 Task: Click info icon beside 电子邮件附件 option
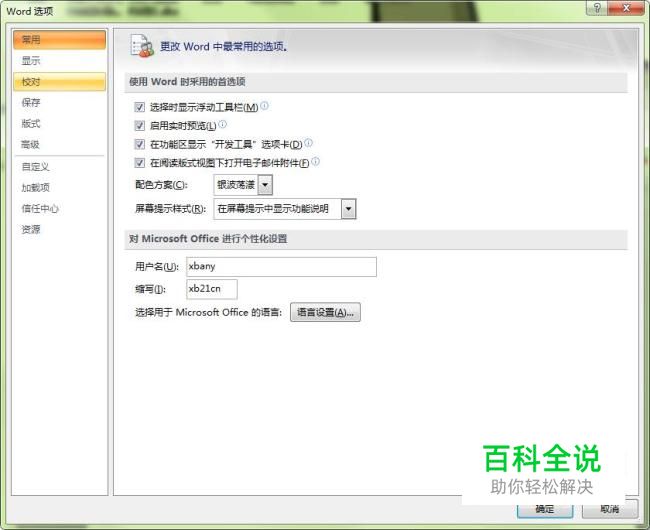tap(315, 161)
